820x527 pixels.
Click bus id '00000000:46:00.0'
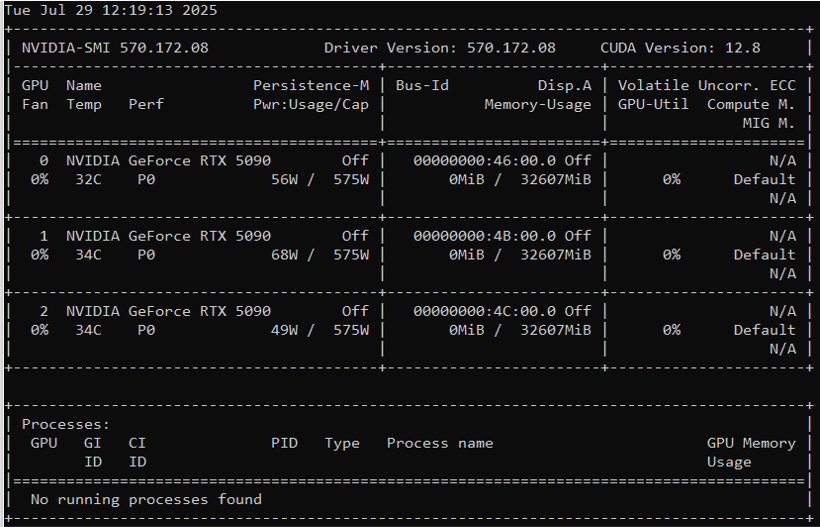484,161
